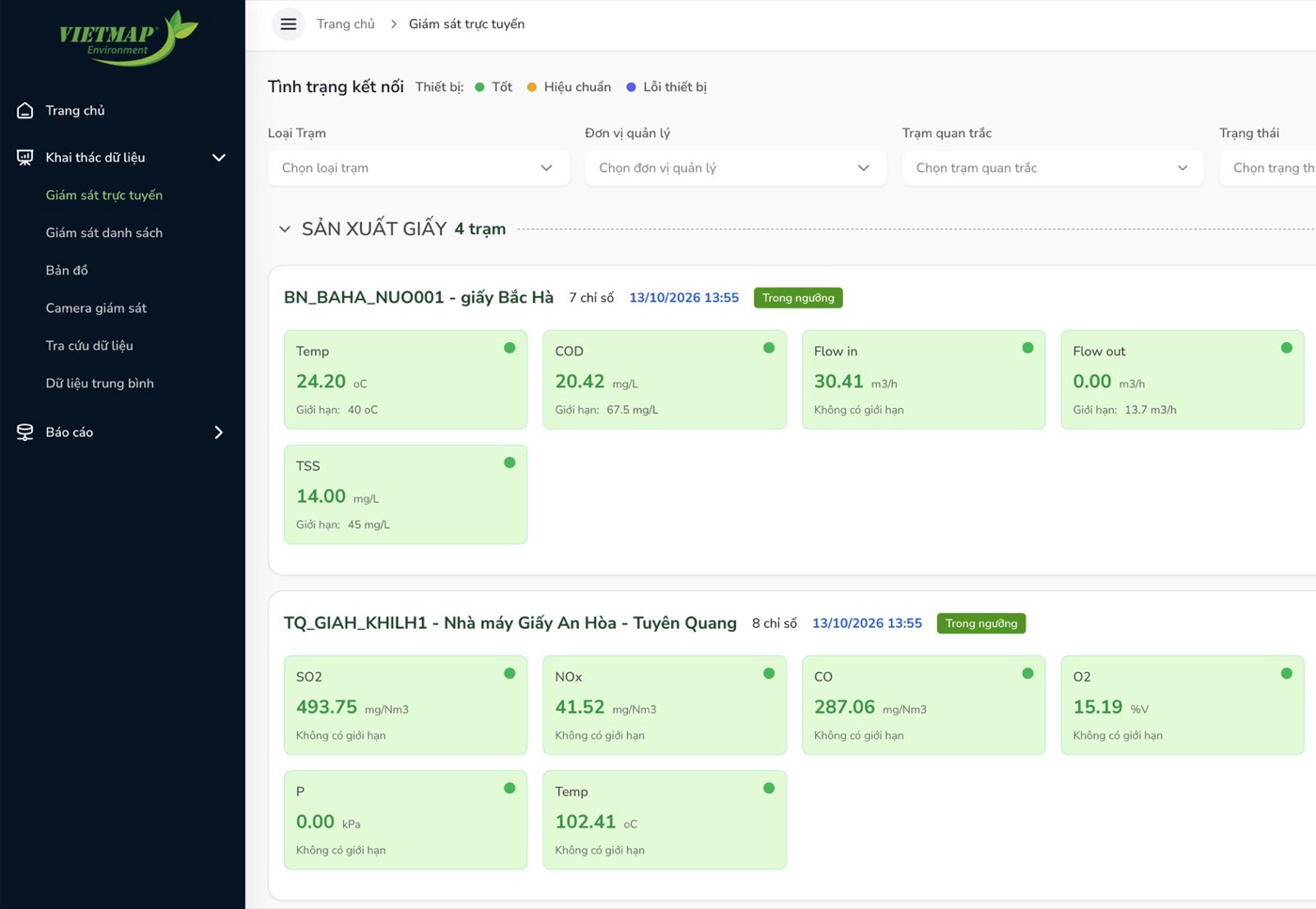
Task: Click the Trang chủ breadcrumb link
Action: 345,24
